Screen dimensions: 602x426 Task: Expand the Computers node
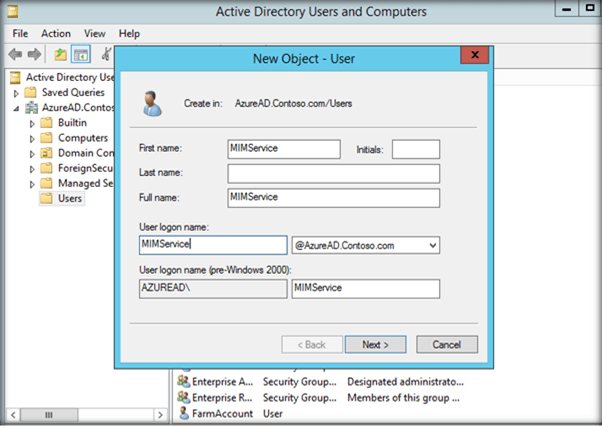click(32, 139)
